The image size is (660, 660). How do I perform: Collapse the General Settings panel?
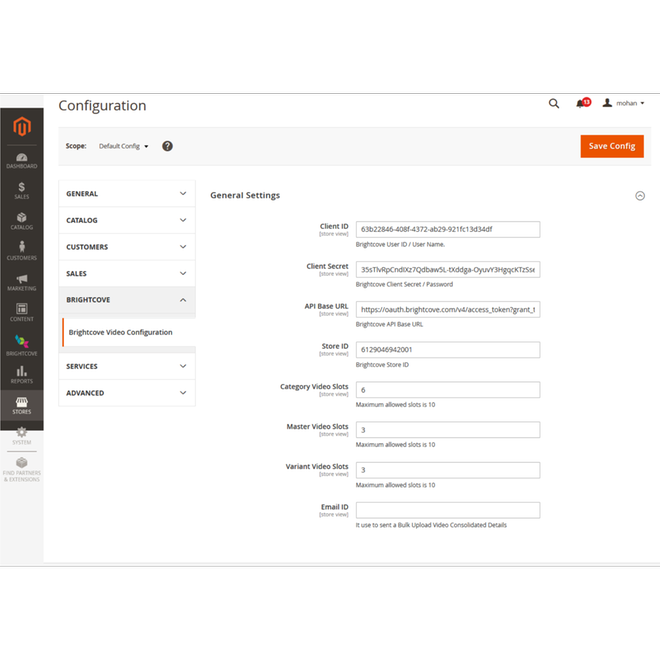pyautogui.click(x=640, y=196)
